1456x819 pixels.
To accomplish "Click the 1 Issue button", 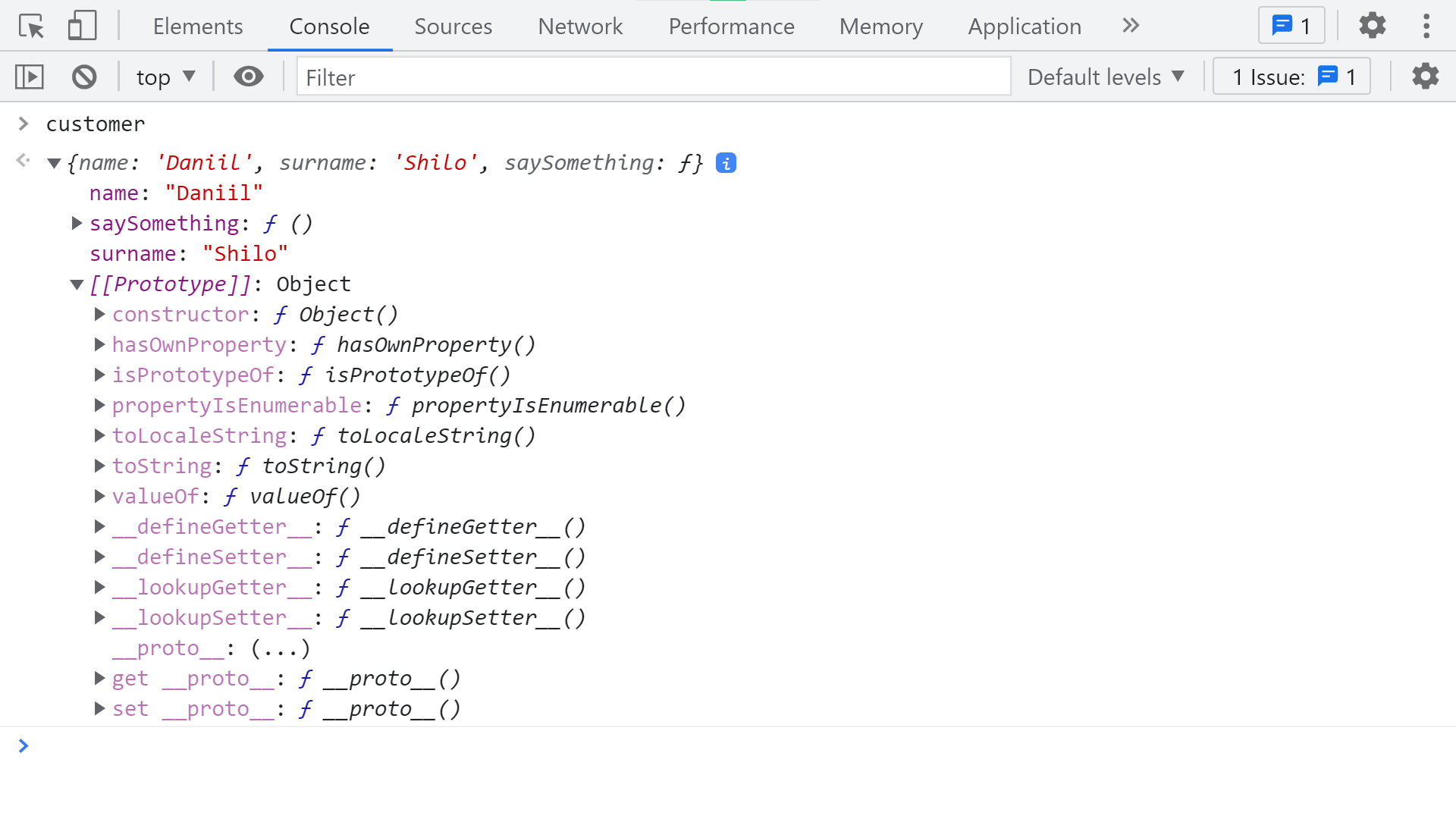I will coord(1291,77).
